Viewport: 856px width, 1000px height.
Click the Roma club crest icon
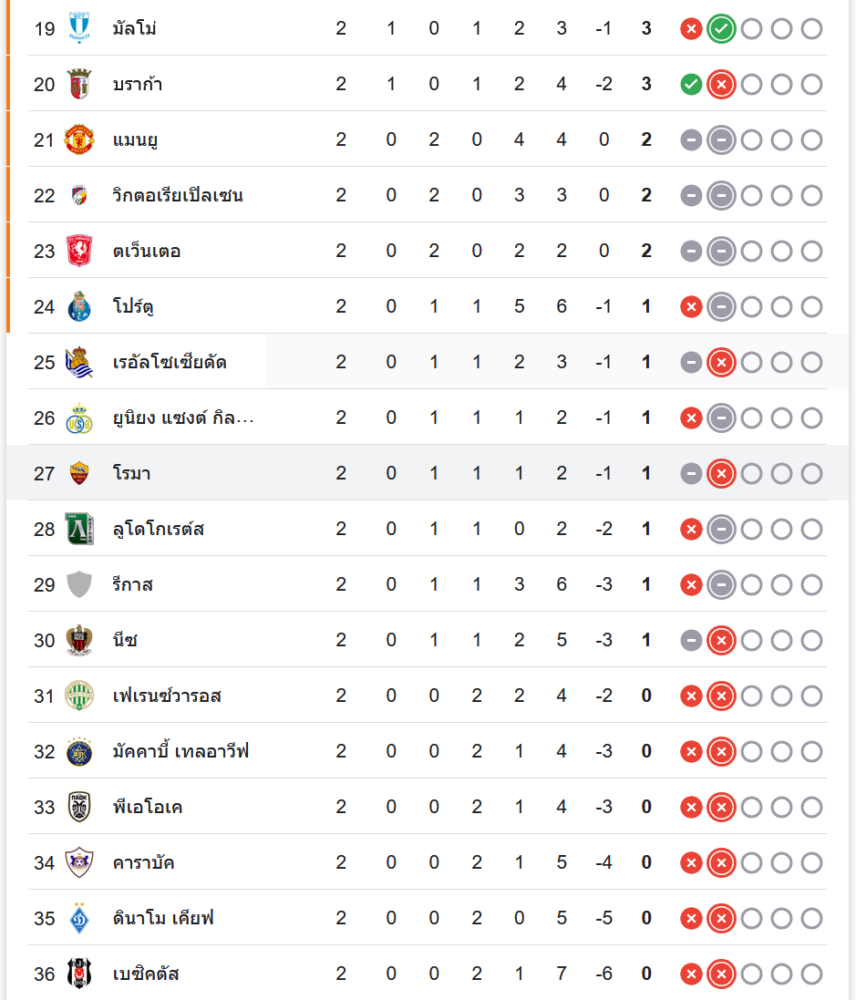click(x=79, y=473)
